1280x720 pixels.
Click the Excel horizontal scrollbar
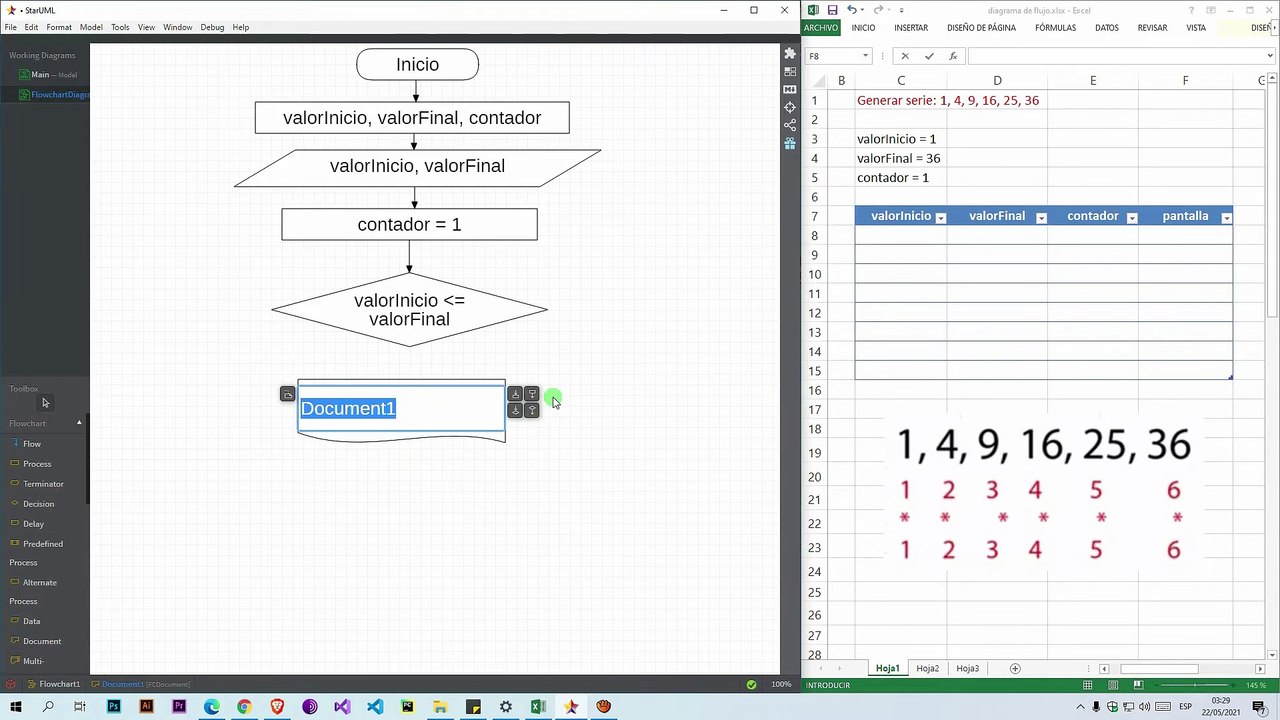click(x=1180, y=668)
